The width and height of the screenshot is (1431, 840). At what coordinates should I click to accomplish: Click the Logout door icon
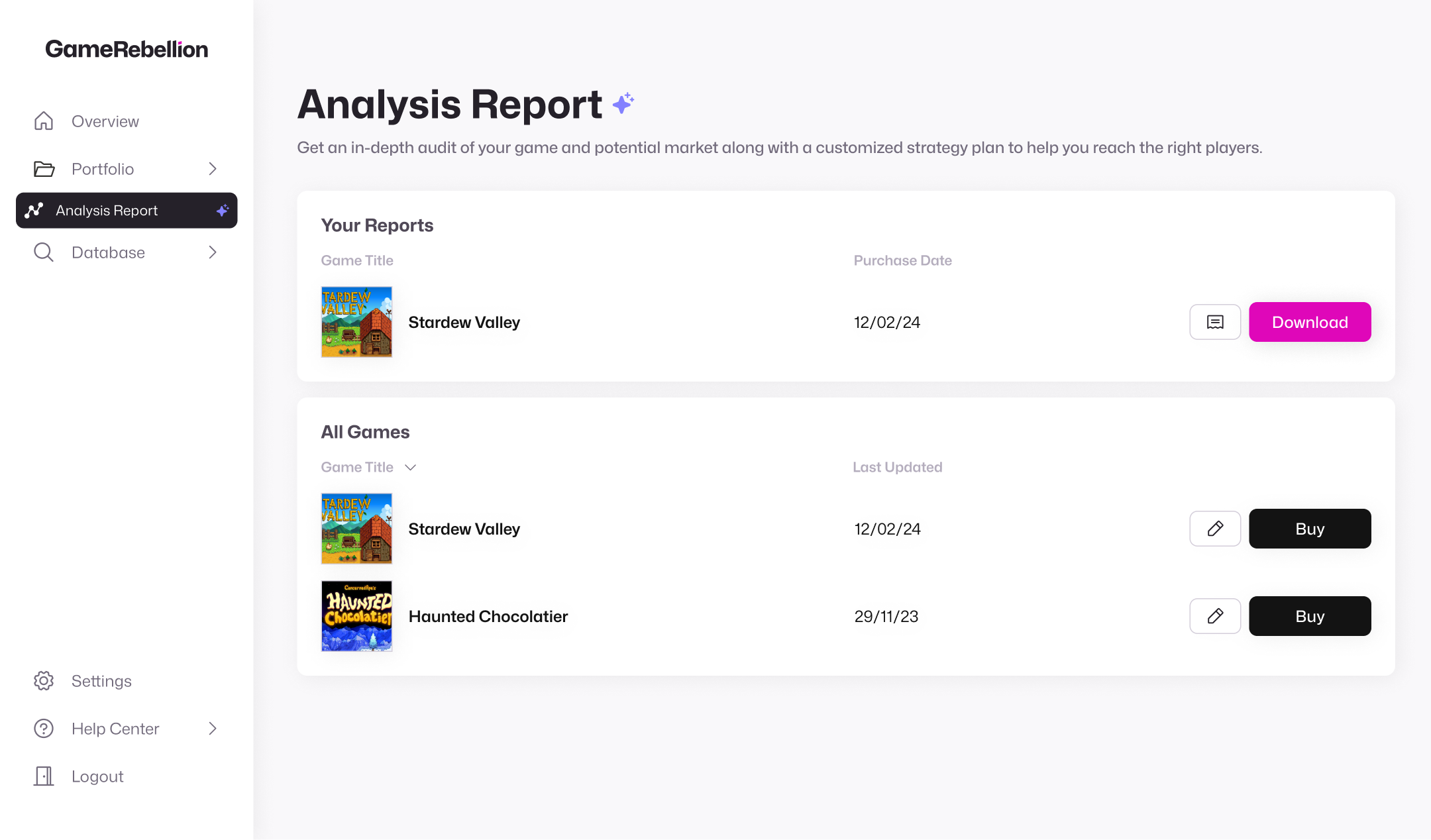(43, 776)
